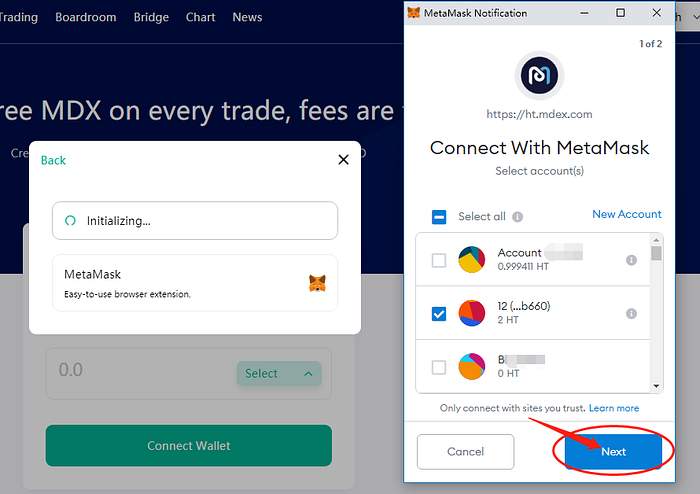Click the MetaMask fox icon in wallet list
The height and width of the screenshot is (494, 700).
317,283
